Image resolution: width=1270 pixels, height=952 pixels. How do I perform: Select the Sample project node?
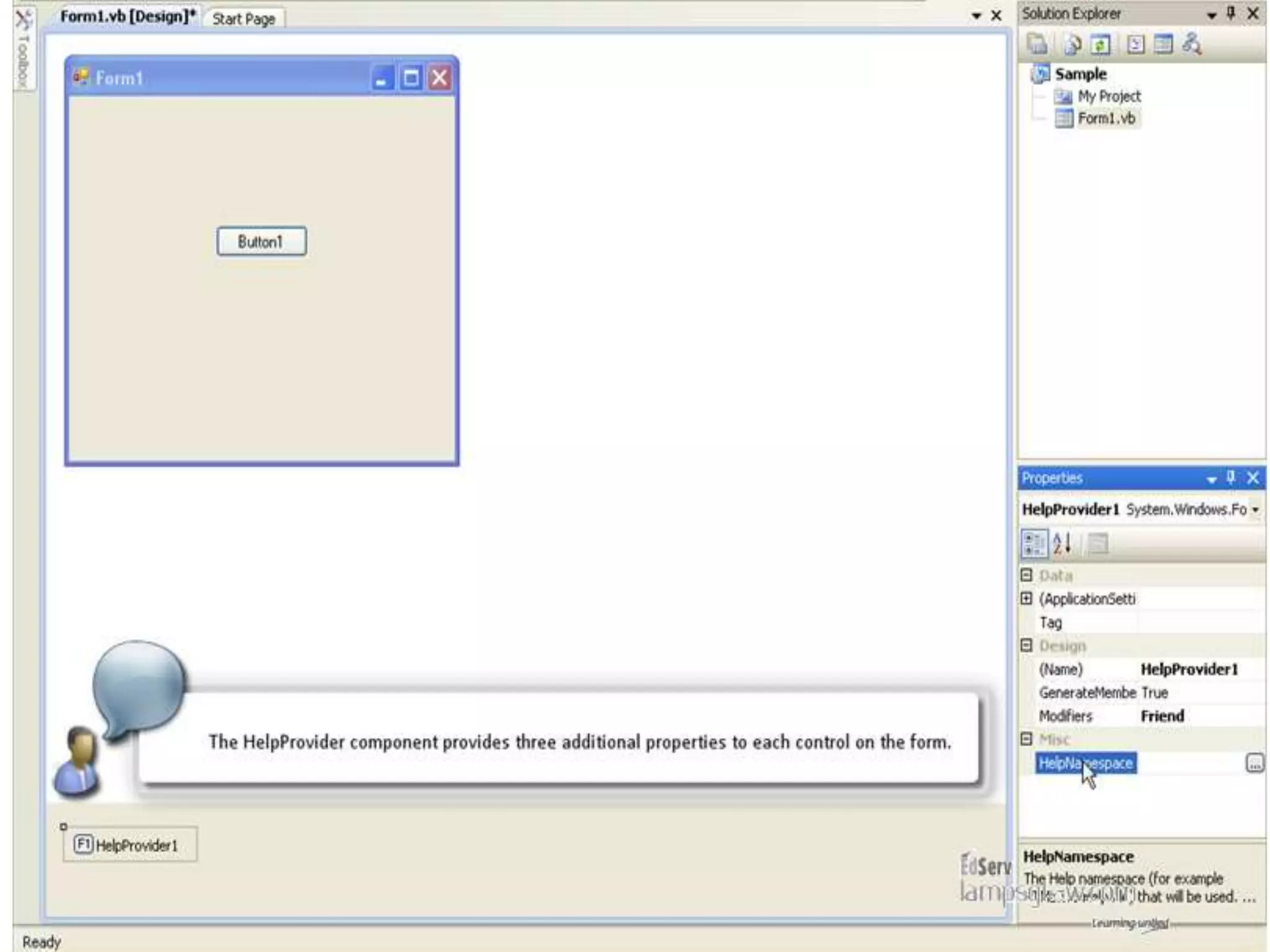1080,74
